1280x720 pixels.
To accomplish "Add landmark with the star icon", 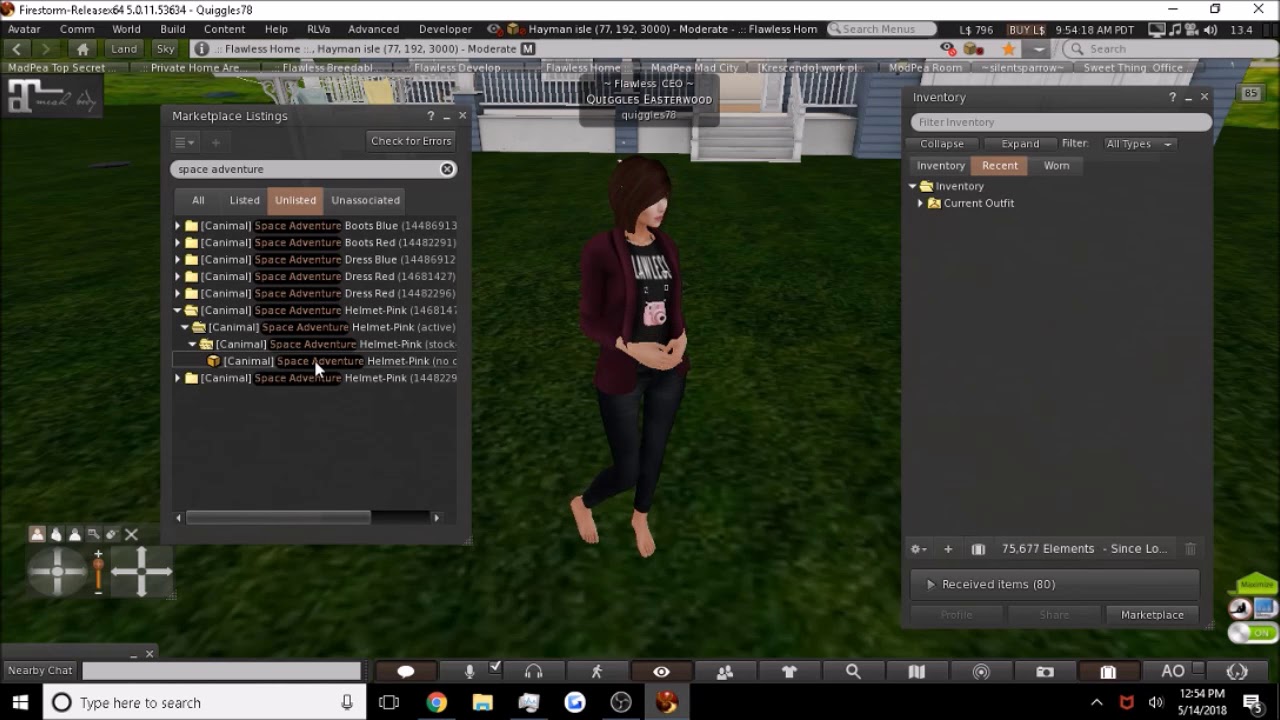I will click(1009, 49).
